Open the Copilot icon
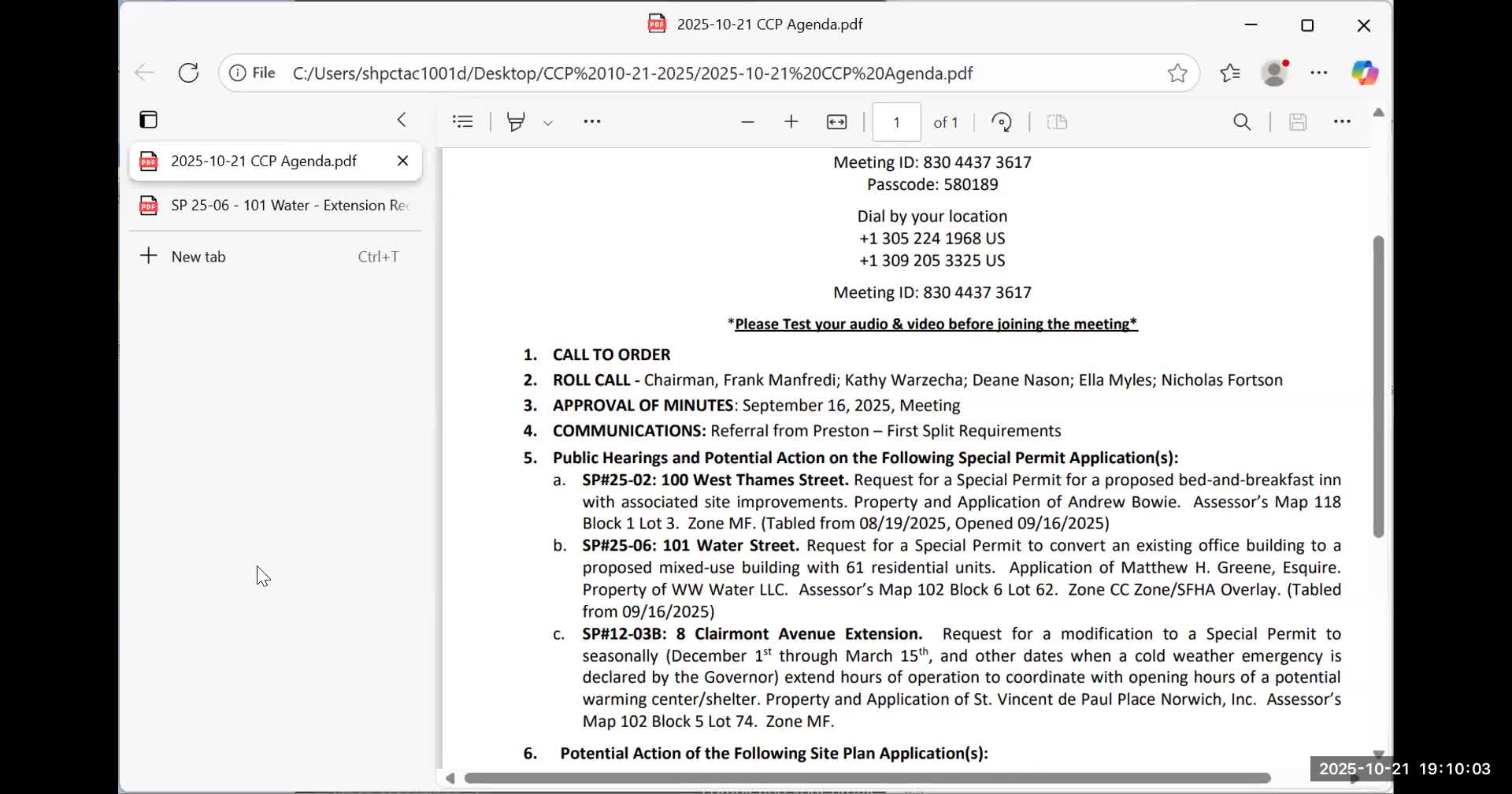This screenshot has width=1512, height=794. (x=1364, y=73)
